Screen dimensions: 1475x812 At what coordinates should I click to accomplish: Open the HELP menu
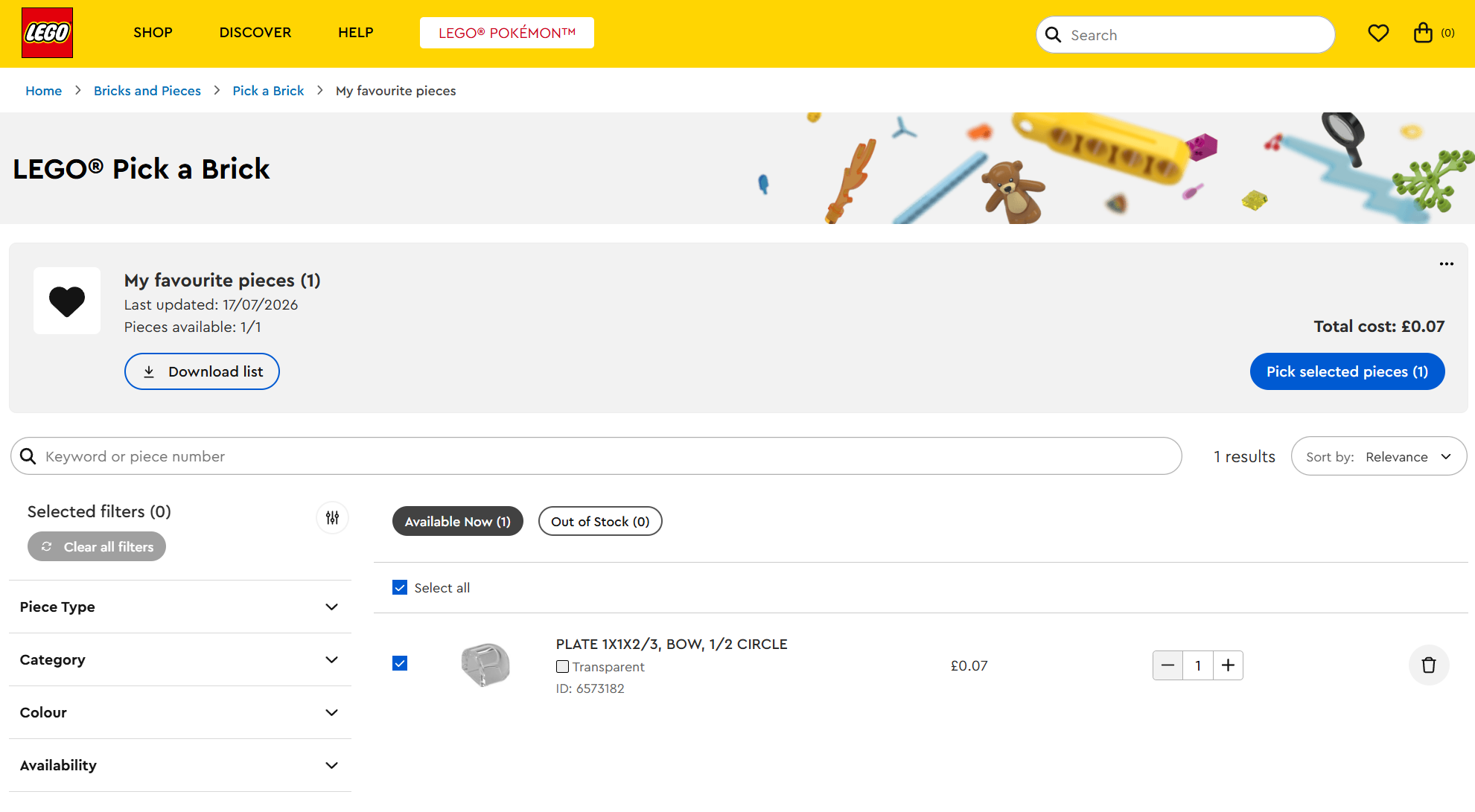point(356,33)
